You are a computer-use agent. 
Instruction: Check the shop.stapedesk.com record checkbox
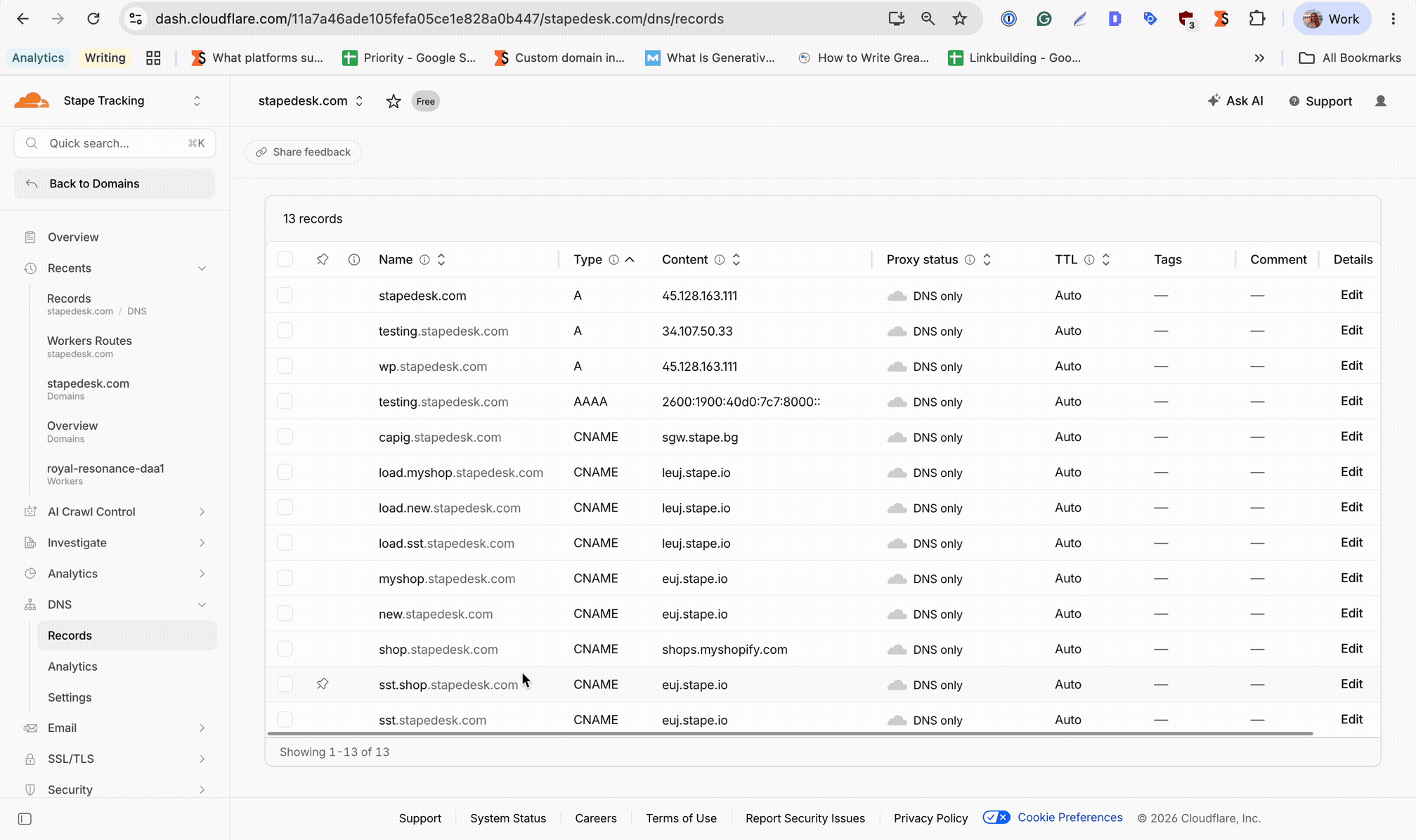(285, 649)
